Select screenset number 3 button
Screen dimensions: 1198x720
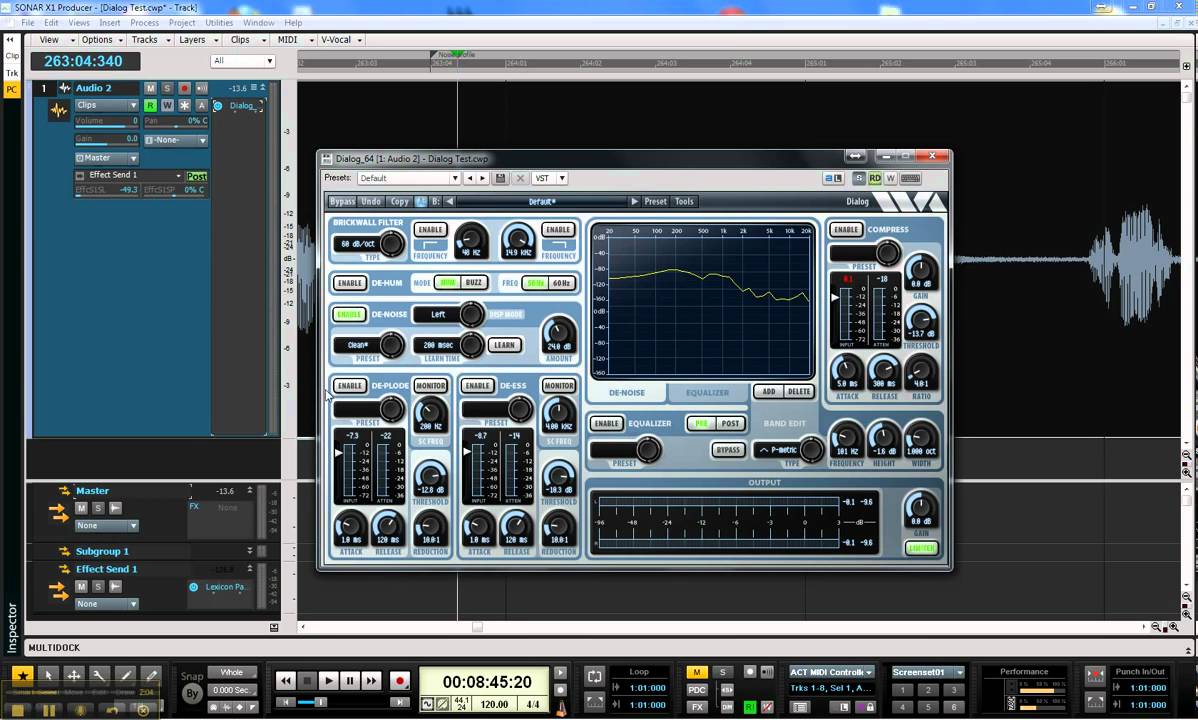tap(953, 689)
